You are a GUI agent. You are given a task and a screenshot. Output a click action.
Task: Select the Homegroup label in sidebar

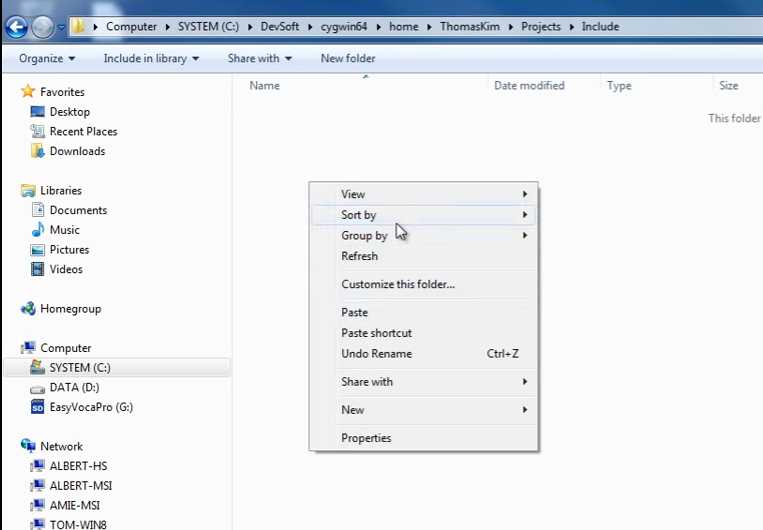(71, 309)
